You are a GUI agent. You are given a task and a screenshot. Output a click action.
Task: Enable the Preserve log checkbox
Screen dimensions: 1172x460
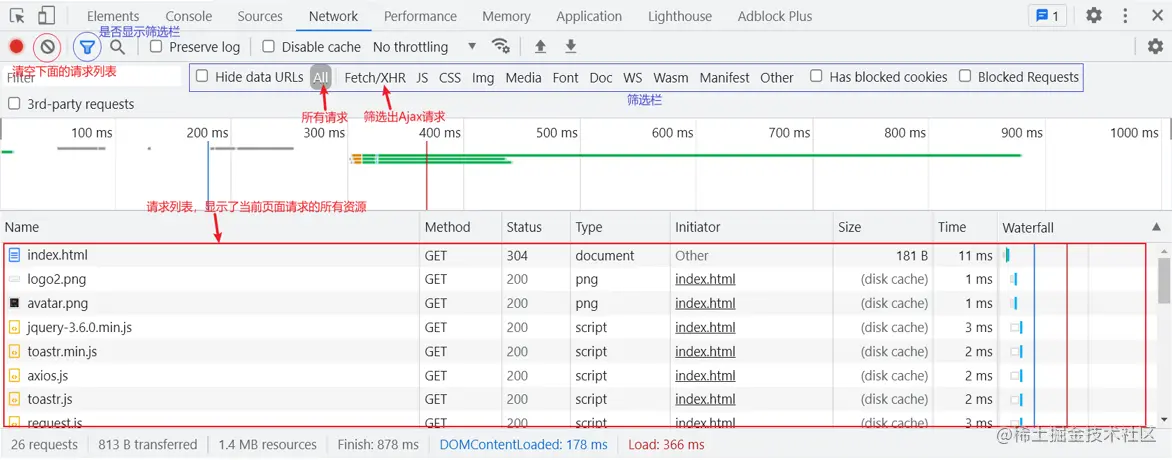point(156,47)
